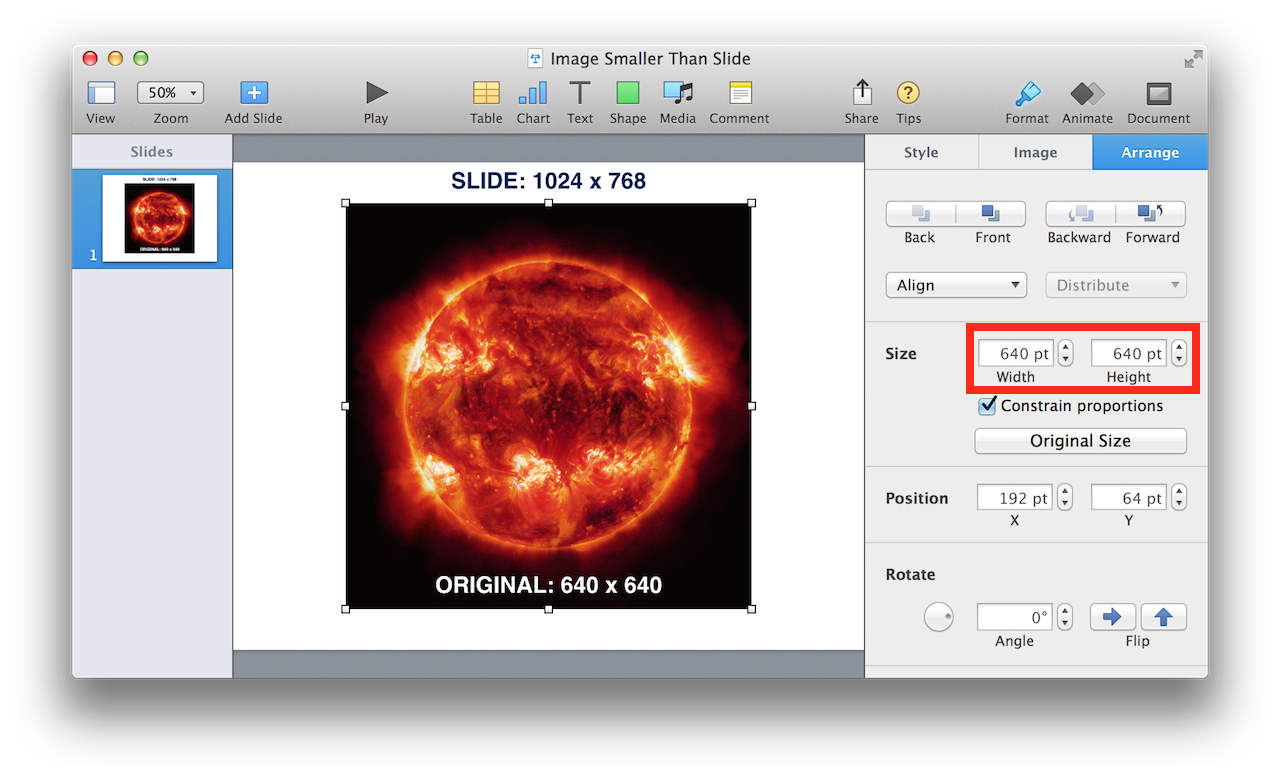The image size is (1280, 778).
Task: Toggle the Format inspector
Action: (1027, 93)
